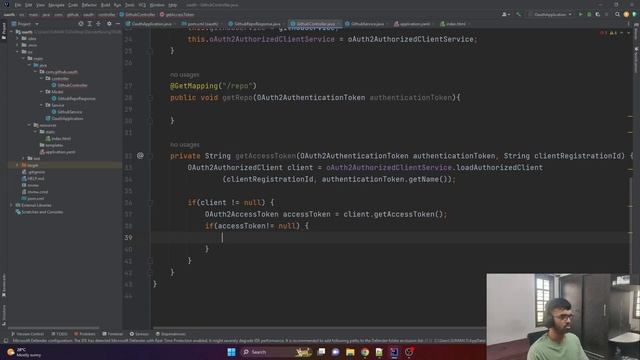Click Expand All icon in Project panel
Image resolution: width=640 pixels, height=360 pixels.
click(x=90, y=24)
